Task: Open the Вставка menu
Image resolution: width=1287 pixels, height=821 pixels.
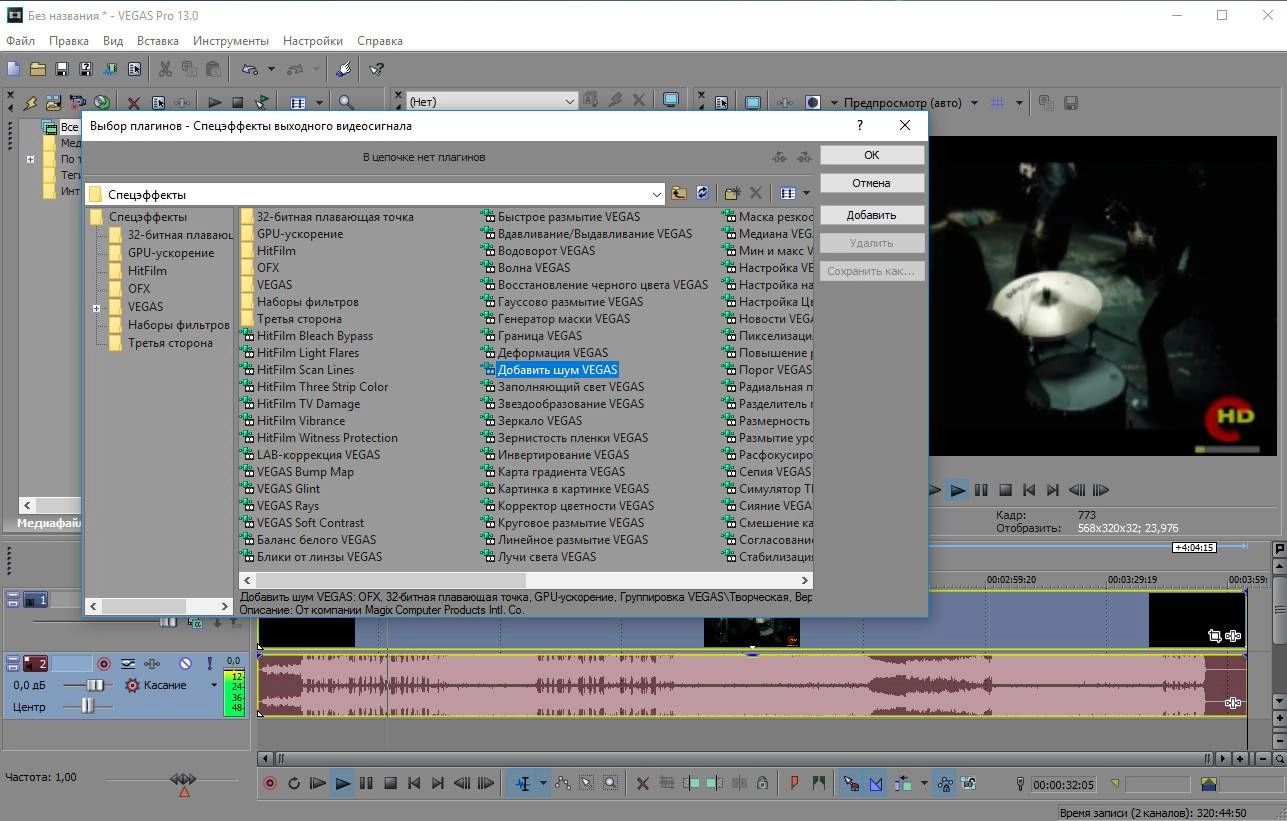Action: 158,41
